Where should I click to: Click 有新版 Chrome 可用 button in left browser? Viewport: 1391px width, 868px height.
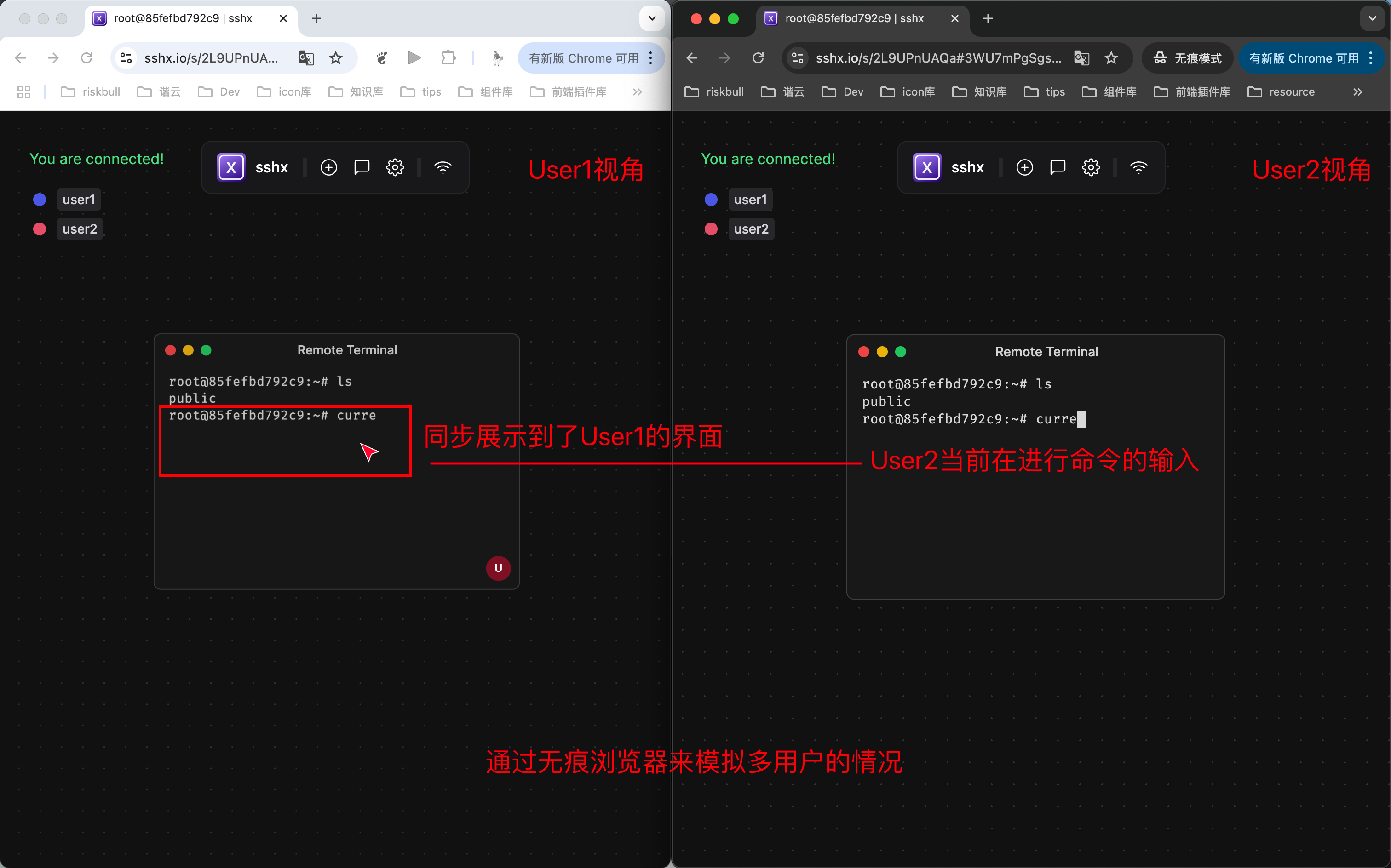584,58
